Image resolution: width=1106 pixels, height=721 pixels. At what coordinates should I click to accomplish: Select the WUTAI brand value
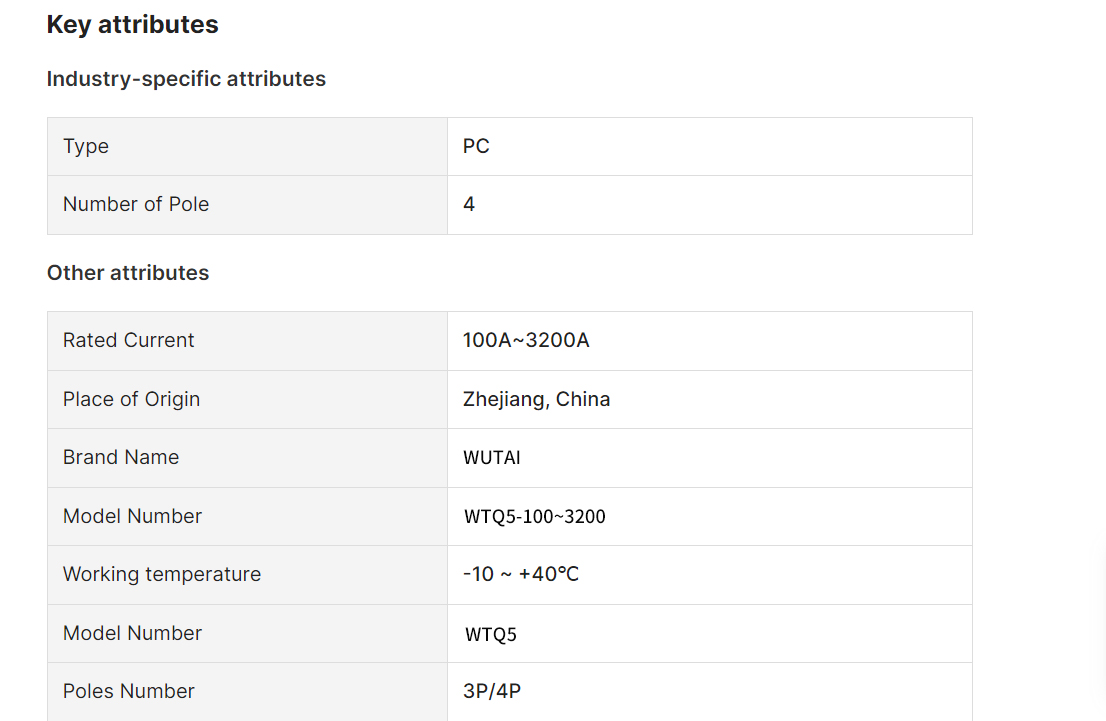(492, 458)
